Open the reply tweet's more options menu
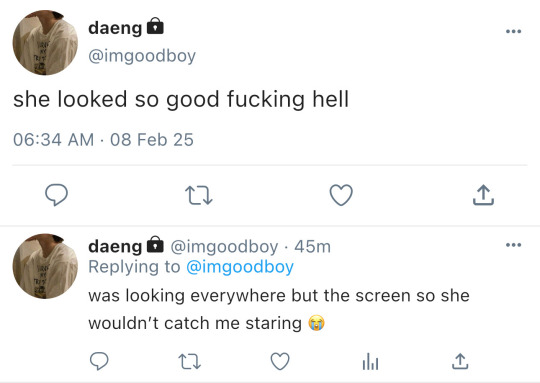The height and width of the screenshot is (383, 540). [x=513, y=245]
